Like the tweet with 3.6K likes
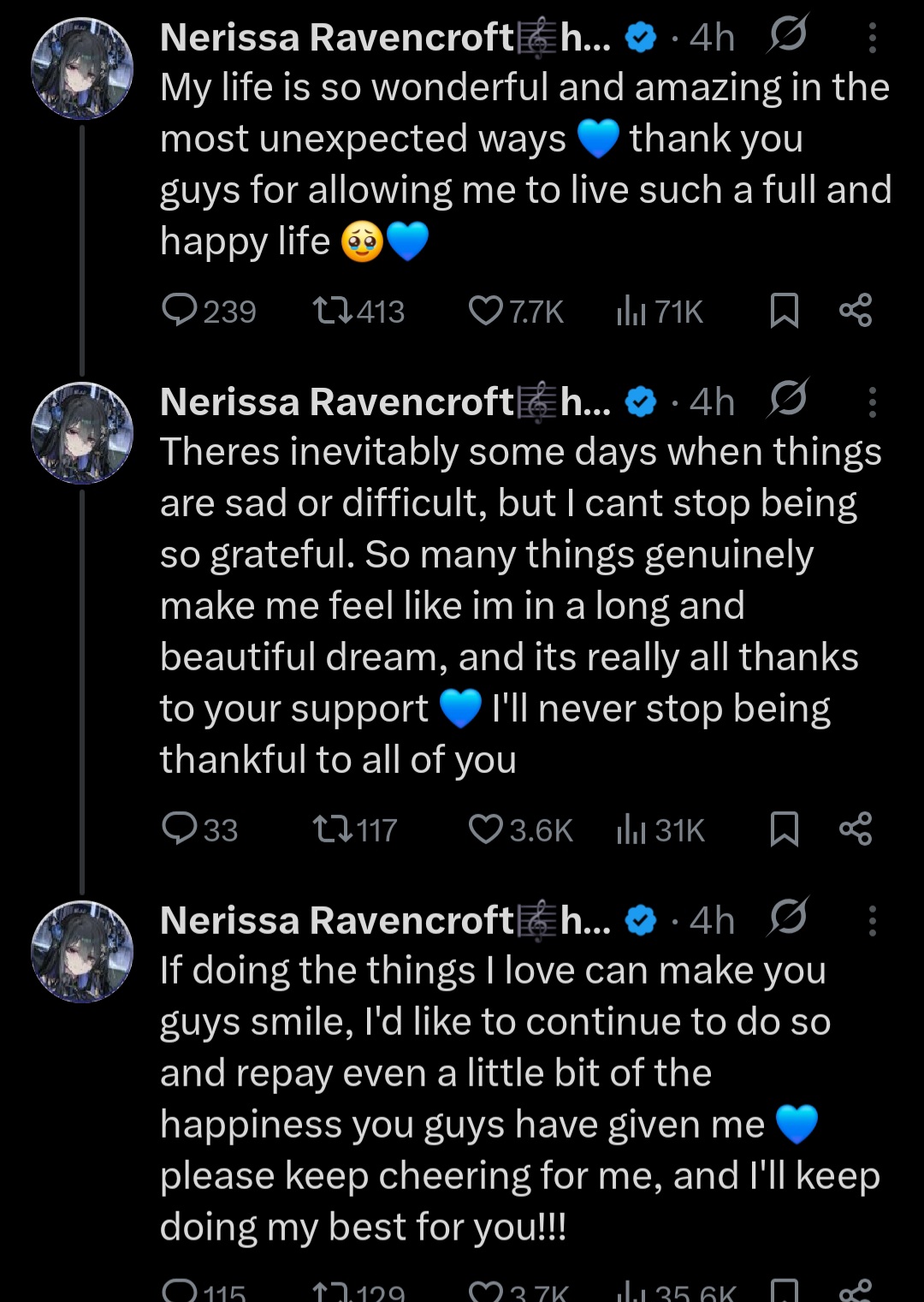 (x=485, y=829)
